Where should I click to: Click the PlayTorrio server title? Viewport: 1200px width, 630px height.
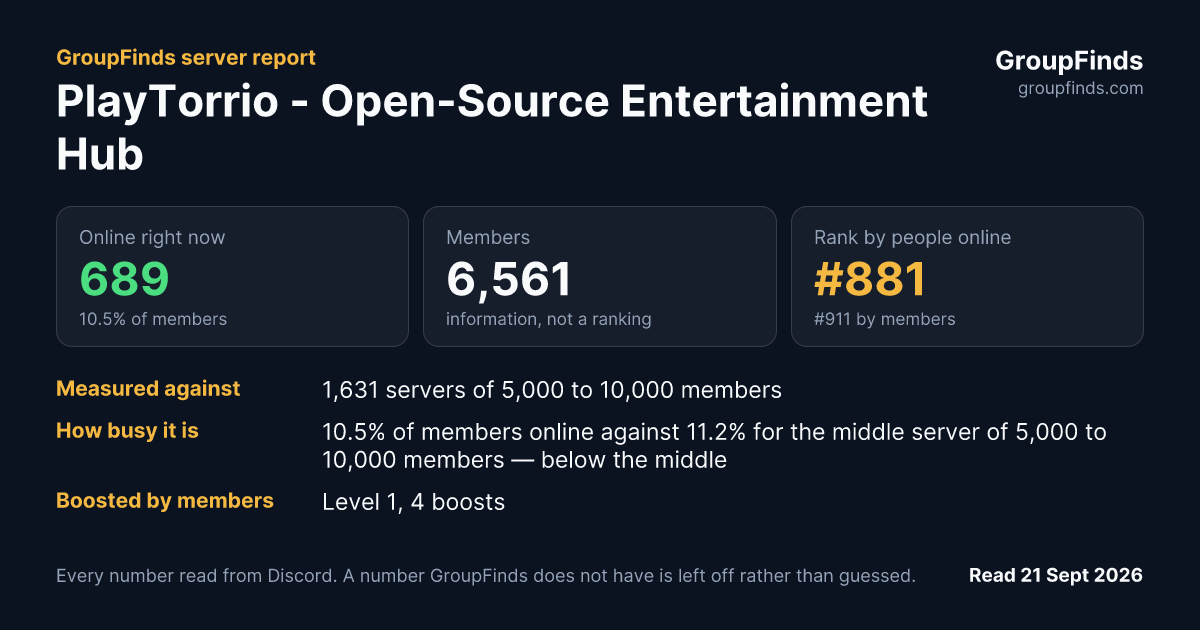click(492, 128)
